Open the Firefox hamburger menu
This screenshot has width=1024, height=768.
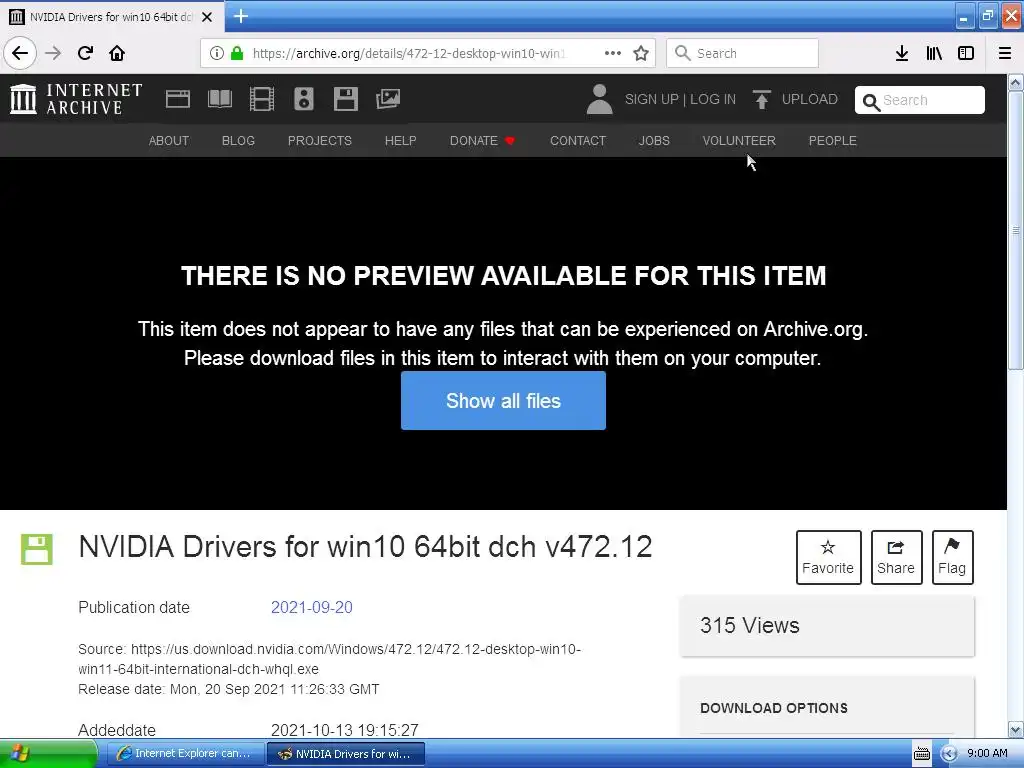1005,53
